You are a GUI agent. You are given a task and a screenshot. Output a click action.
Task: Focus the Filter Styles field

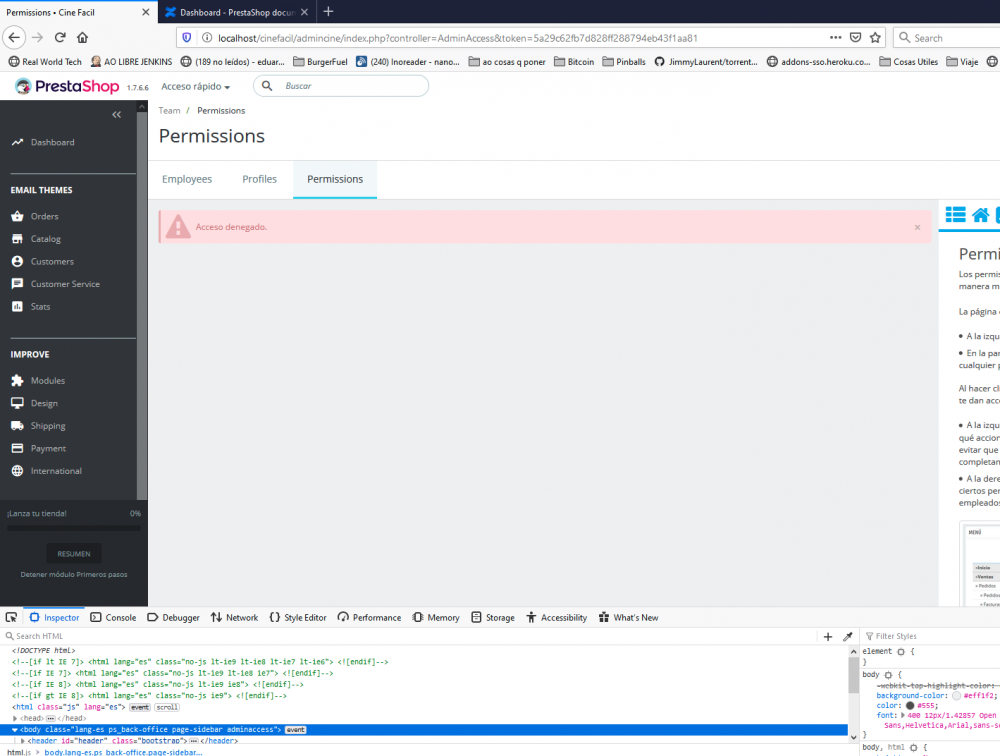pyautogui.click(x=932, y=636)
